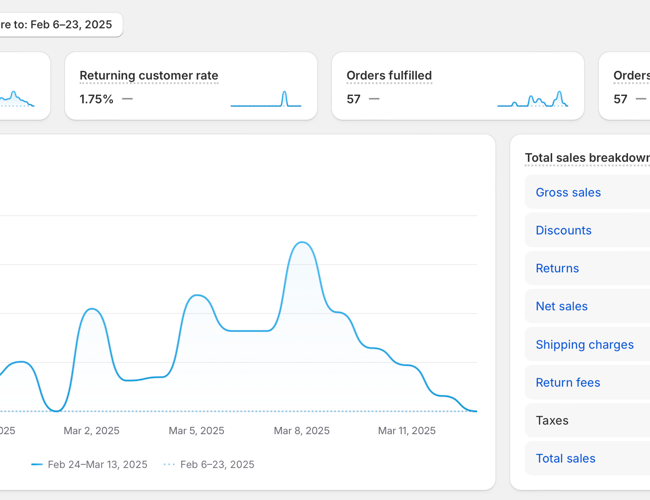Screen dimensions: 650x500
Task: Toggle the Feb 24–Mar 13, 2025 legend series
Action: pos(97,464)
